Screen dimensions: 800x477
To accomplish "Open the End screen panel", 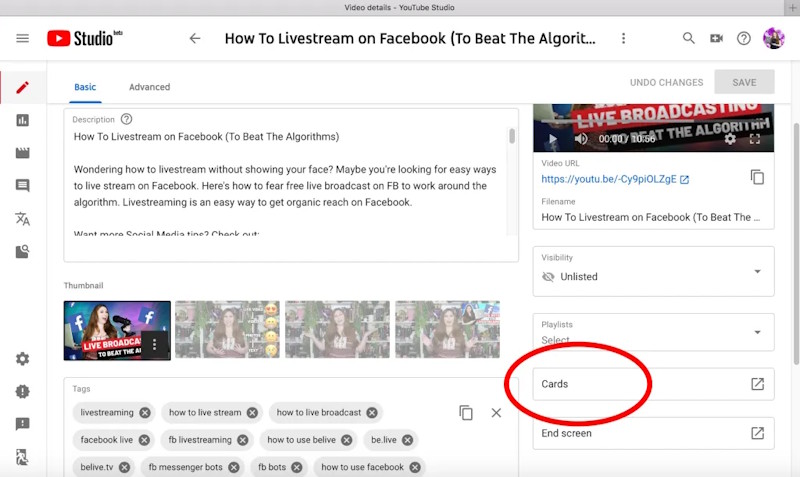I will [654, 433].
